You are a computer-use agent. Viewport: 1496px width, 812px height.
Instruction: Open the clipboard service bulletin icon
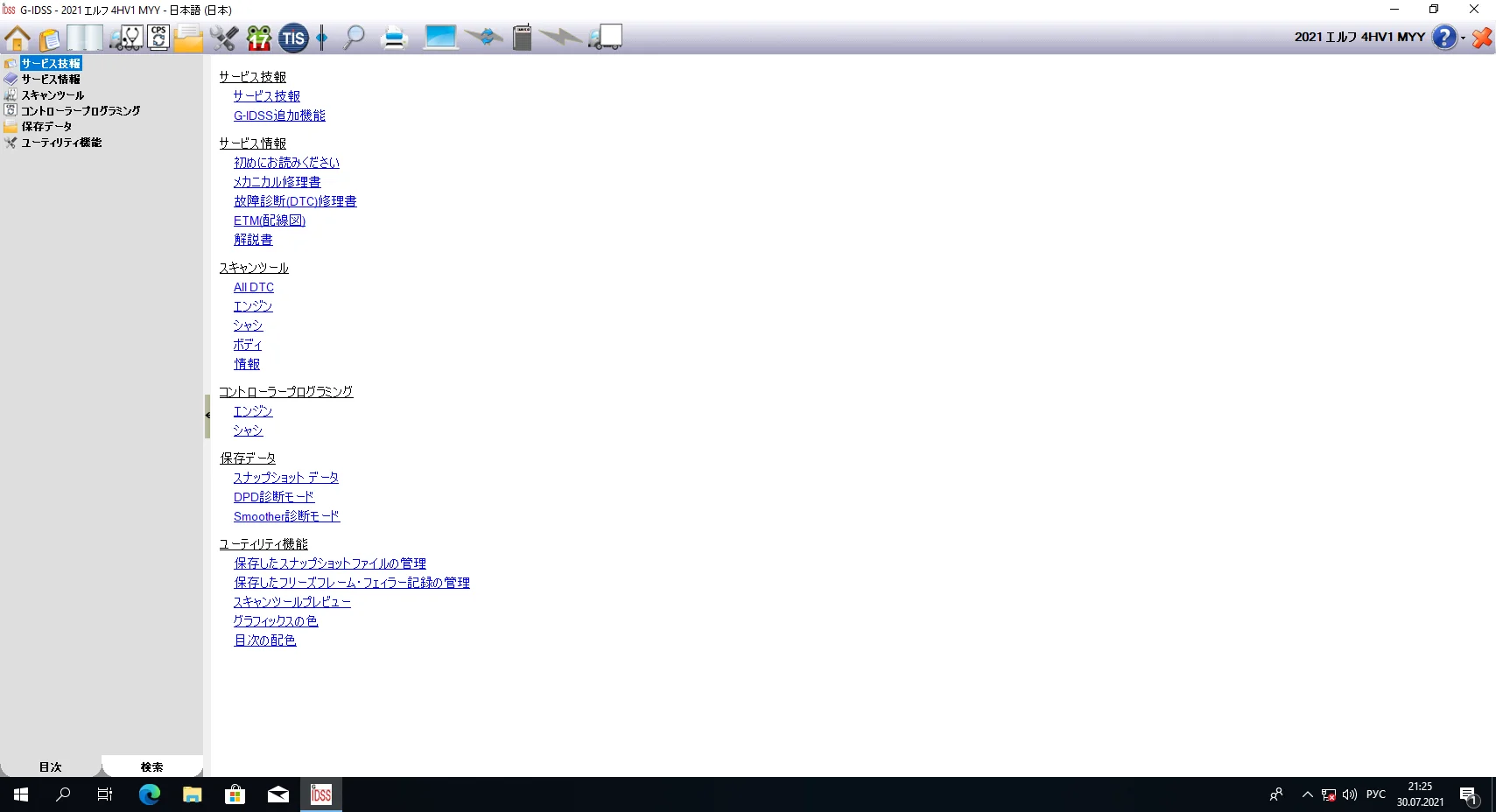click(x=50, y=38)
